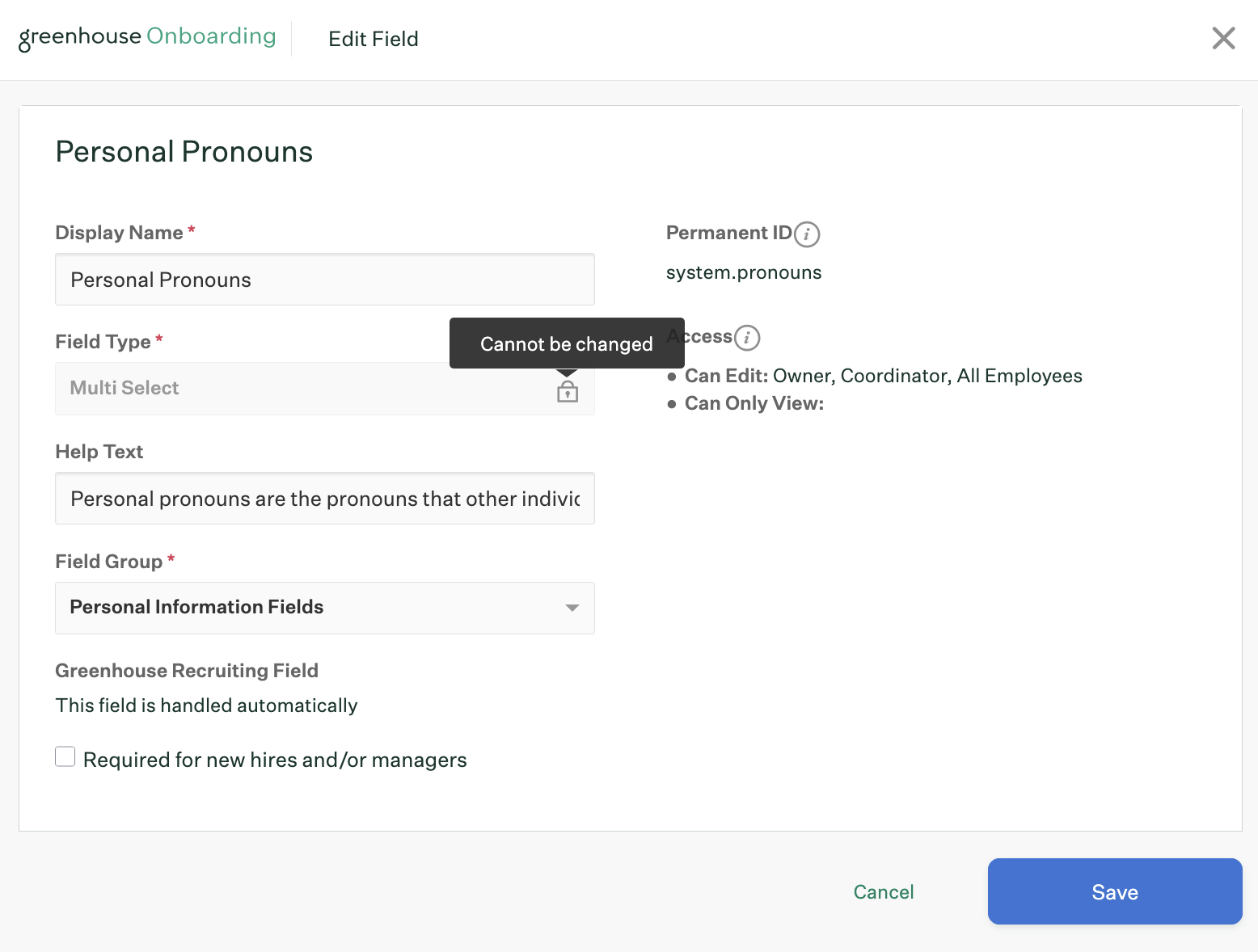The image size is (1258, 952).
Task: Select the Personal Information Fields combo box text
Action: click(196, 607)
